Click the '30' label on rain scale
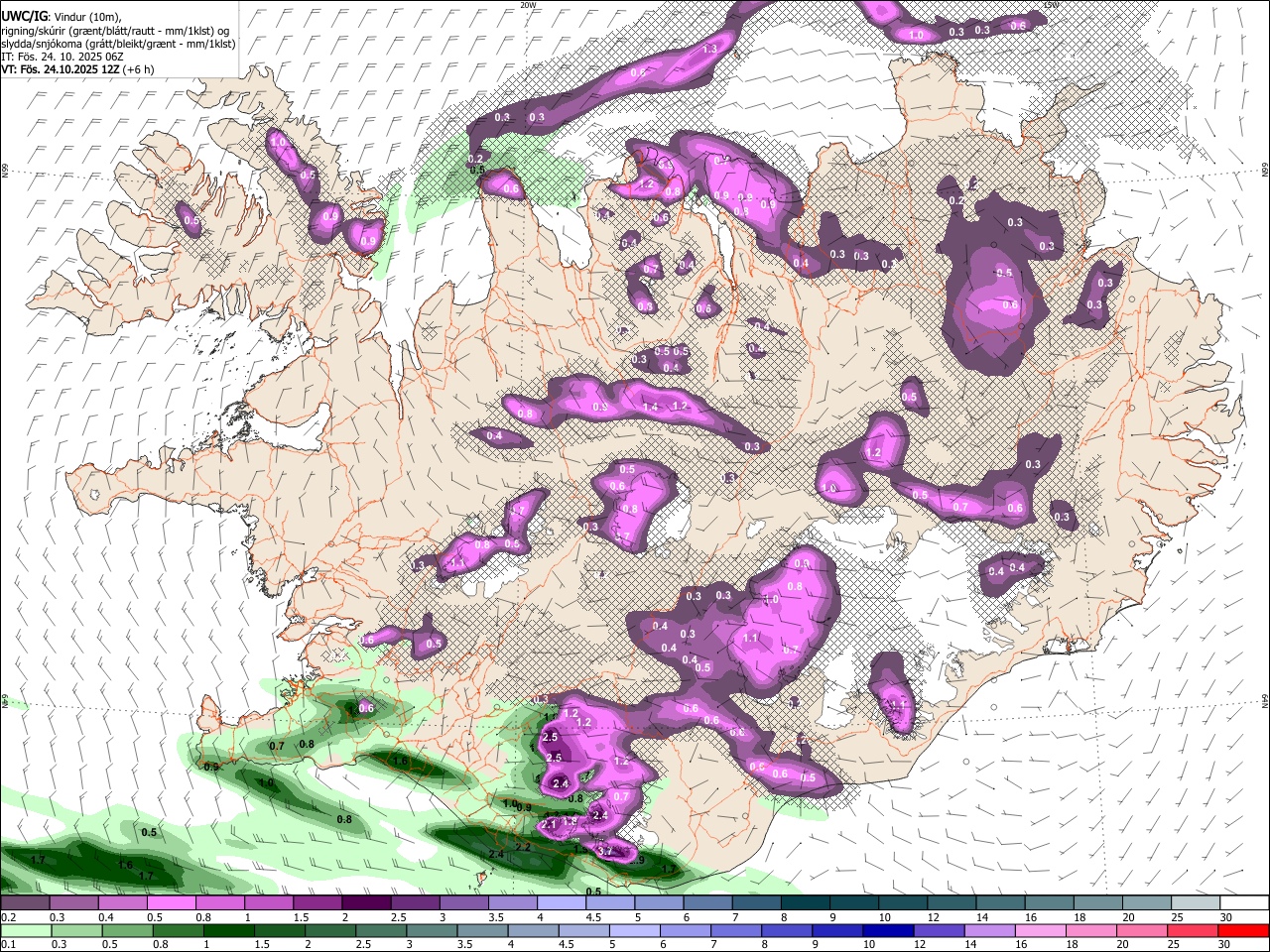Screen dimensions: 1270x952 point(1226,944)
